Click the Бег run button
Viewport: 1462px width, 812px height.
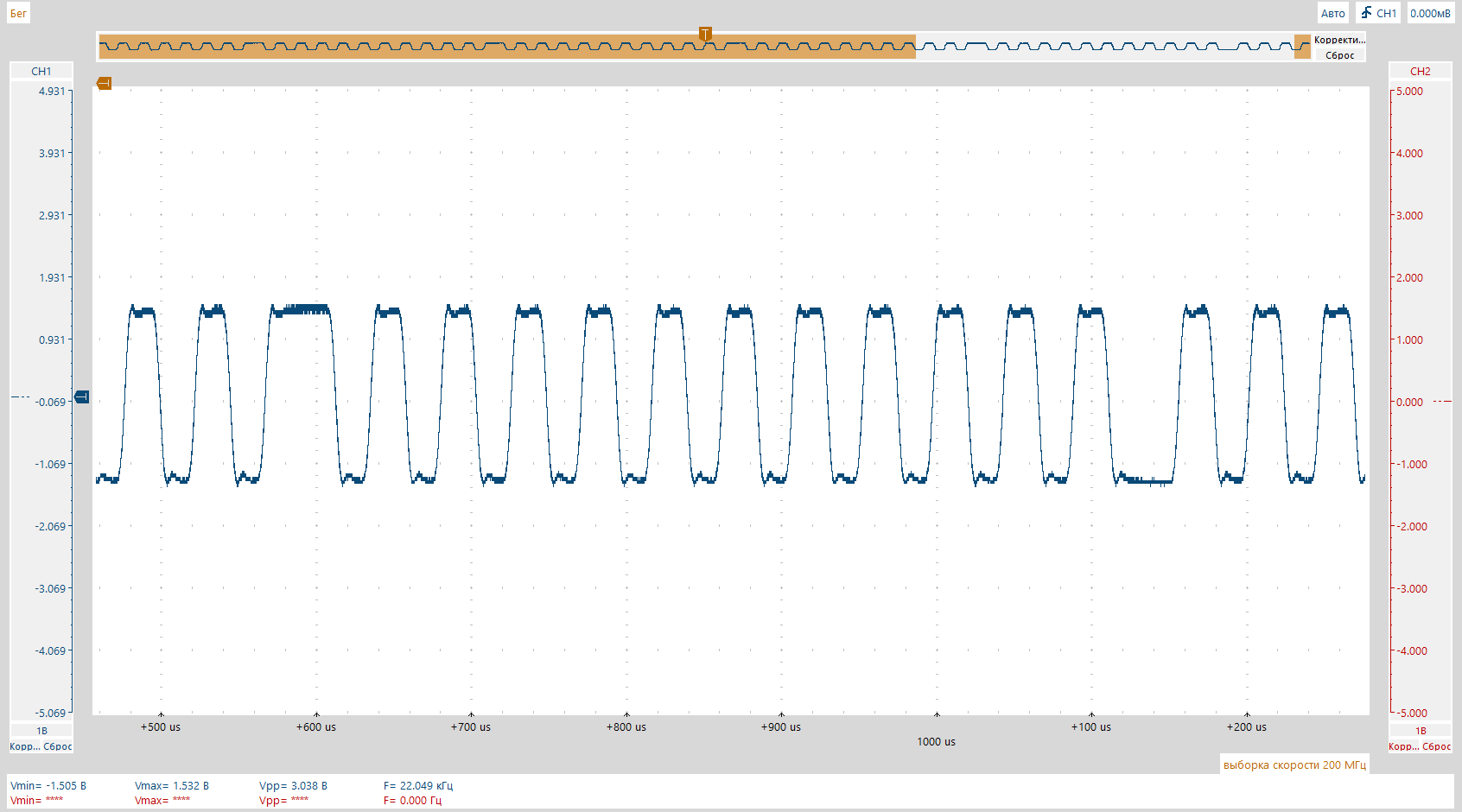click(18, 13)
